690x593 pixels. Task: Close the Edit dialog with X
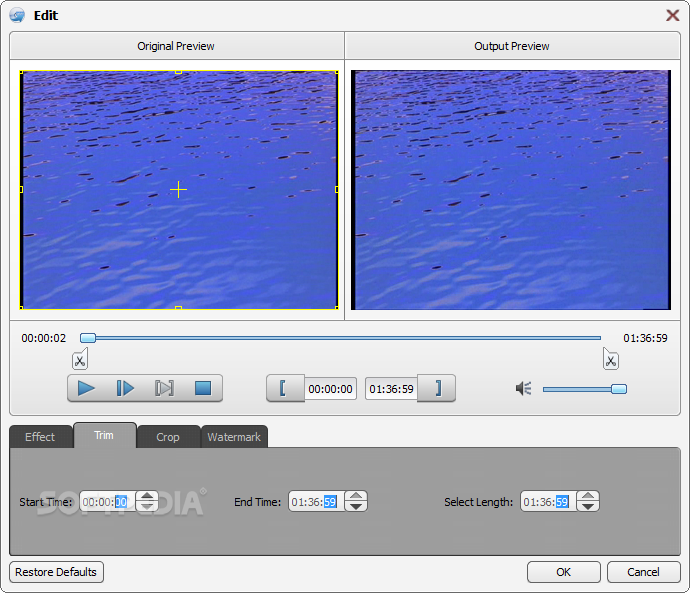pos(672,15)
